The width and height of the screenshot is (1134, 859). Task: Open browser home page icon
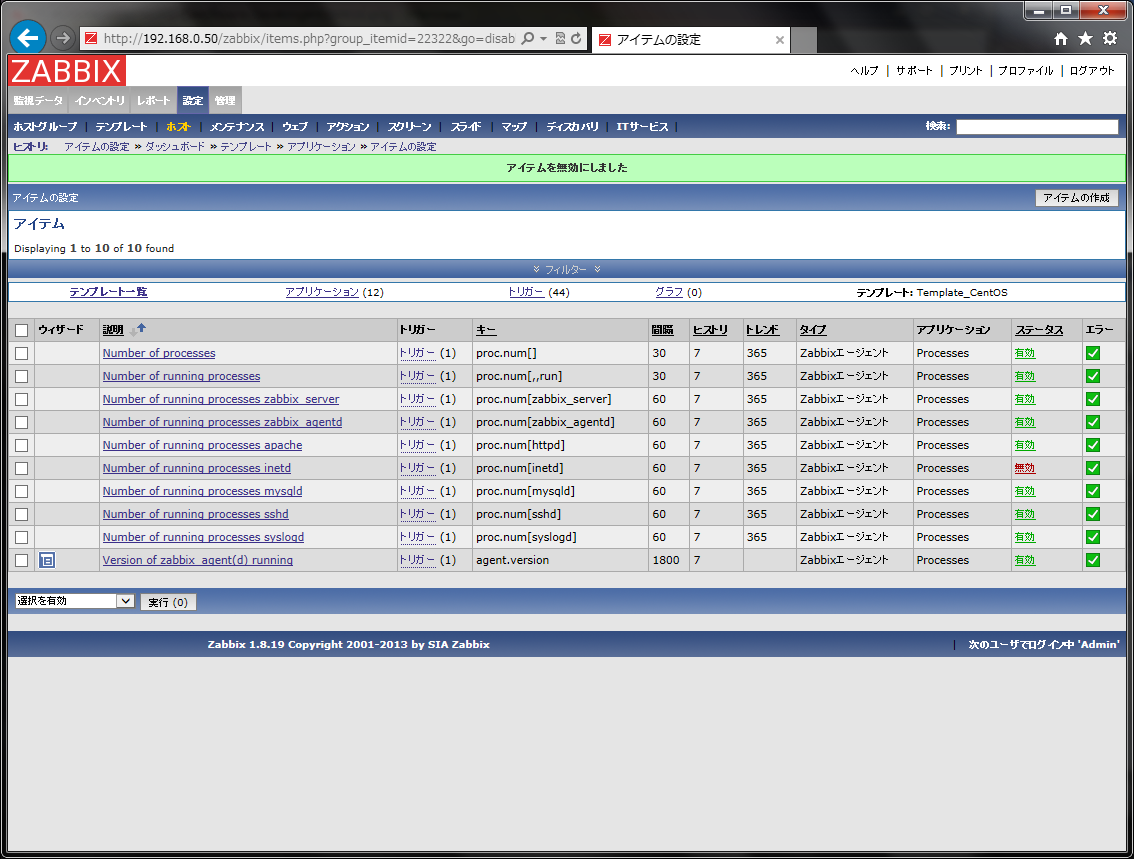1060,38
